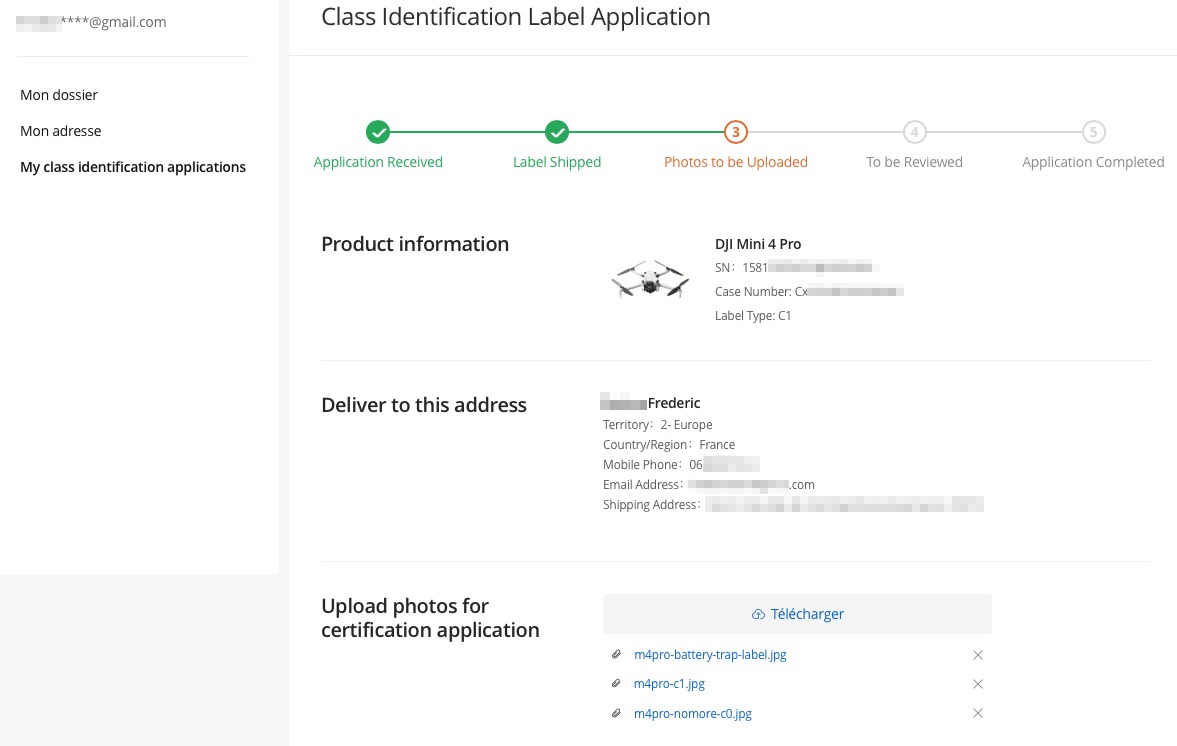Click the Label Type: C1 text

point(753,316)
